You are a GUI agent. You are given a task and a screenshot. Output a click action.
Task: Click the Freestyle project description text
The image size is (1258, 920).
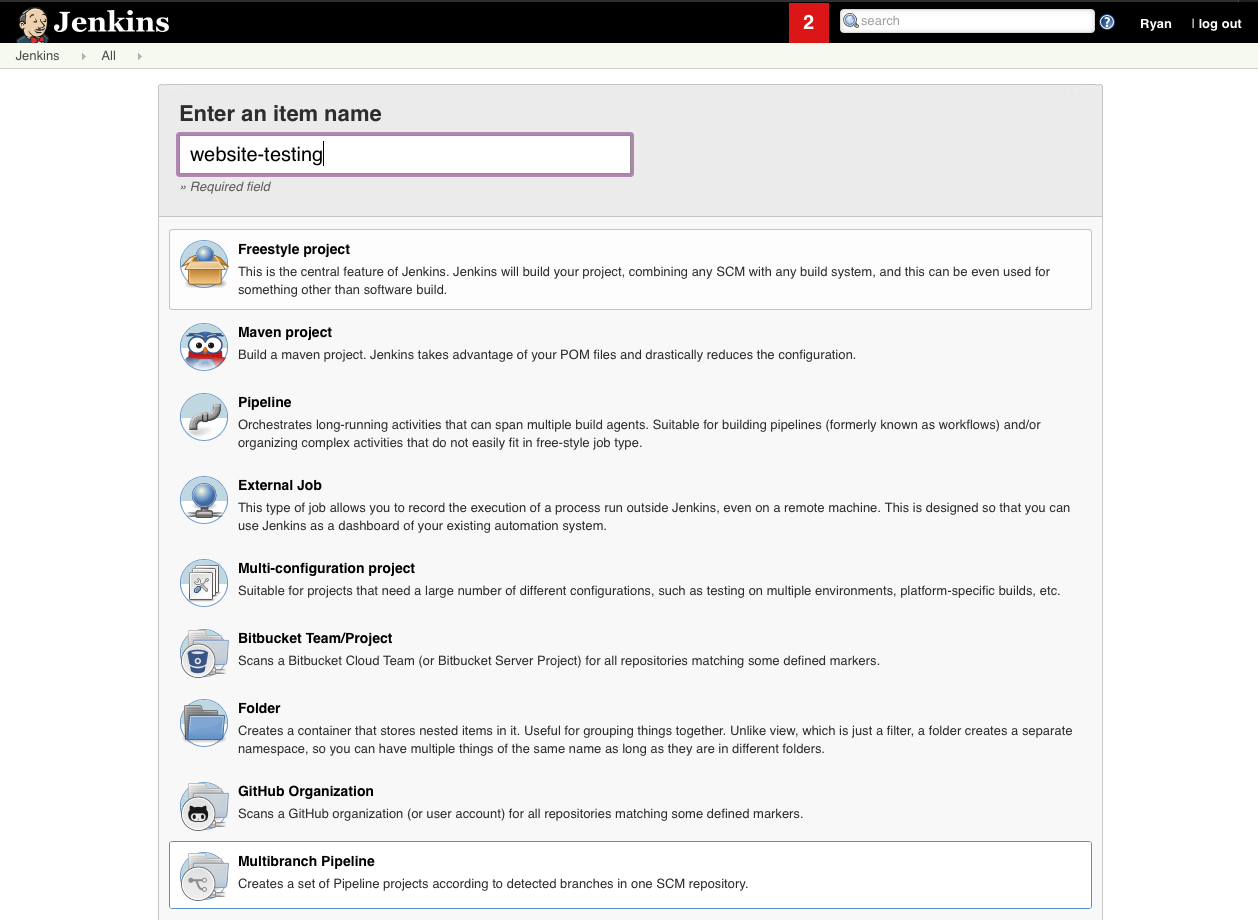click(x=644, y=281)
